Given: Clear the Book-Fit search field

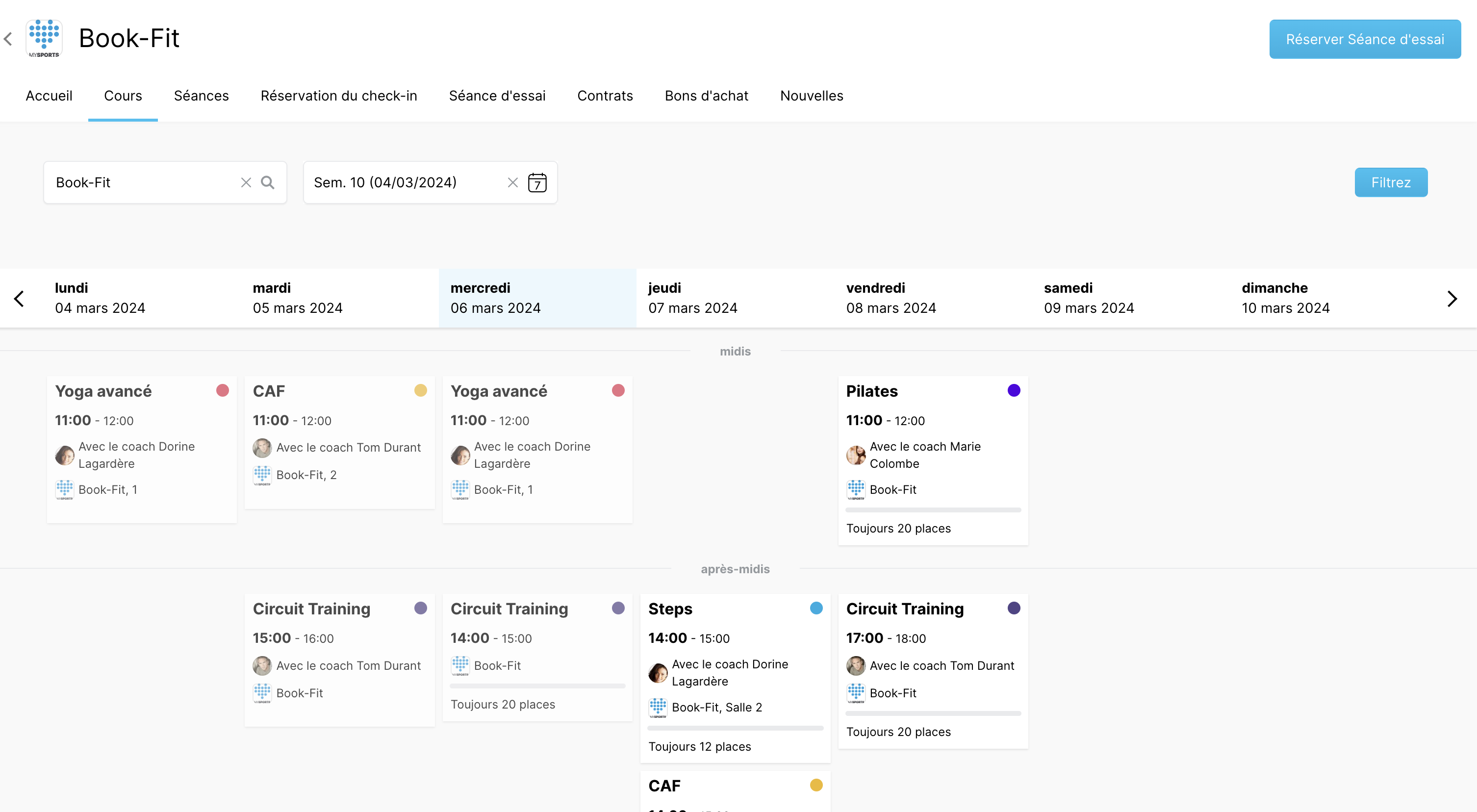Looking at the screenshot, I should [246, 182].
